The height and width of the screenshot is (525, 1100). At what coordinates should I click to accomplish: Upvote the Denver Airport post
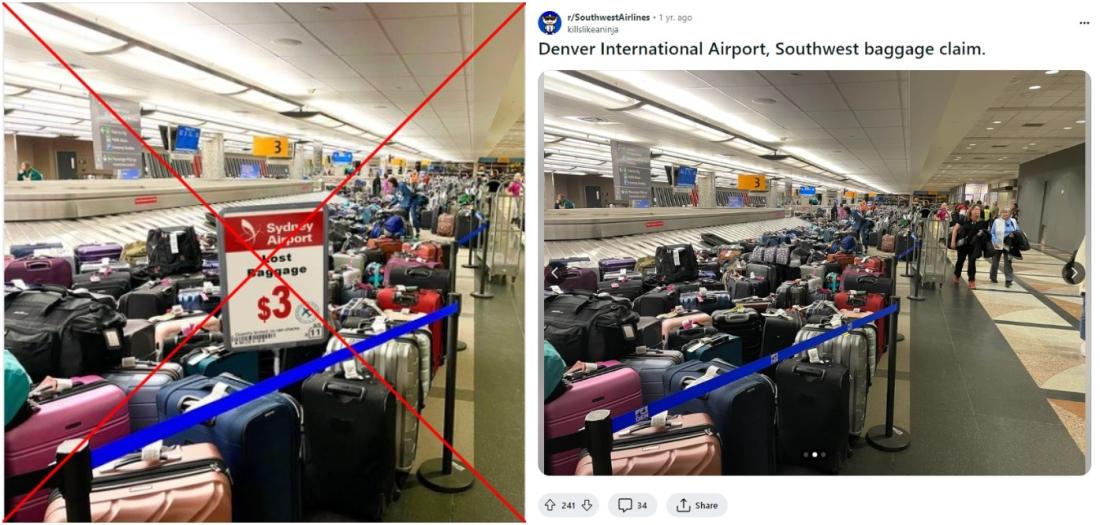click(550, 505)
